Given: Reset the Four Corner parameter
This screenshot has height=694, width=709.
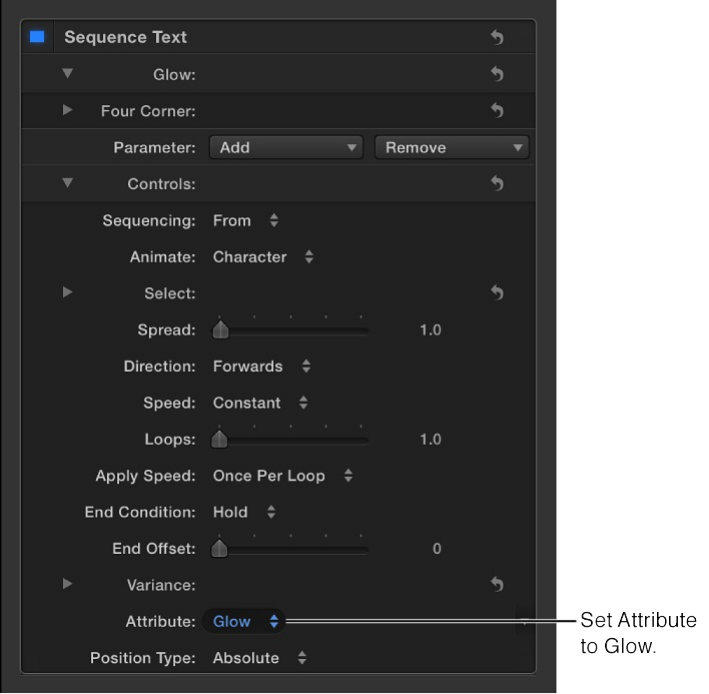Looking at the screenshot, I should pyautogui.click(x=497, y=110).
